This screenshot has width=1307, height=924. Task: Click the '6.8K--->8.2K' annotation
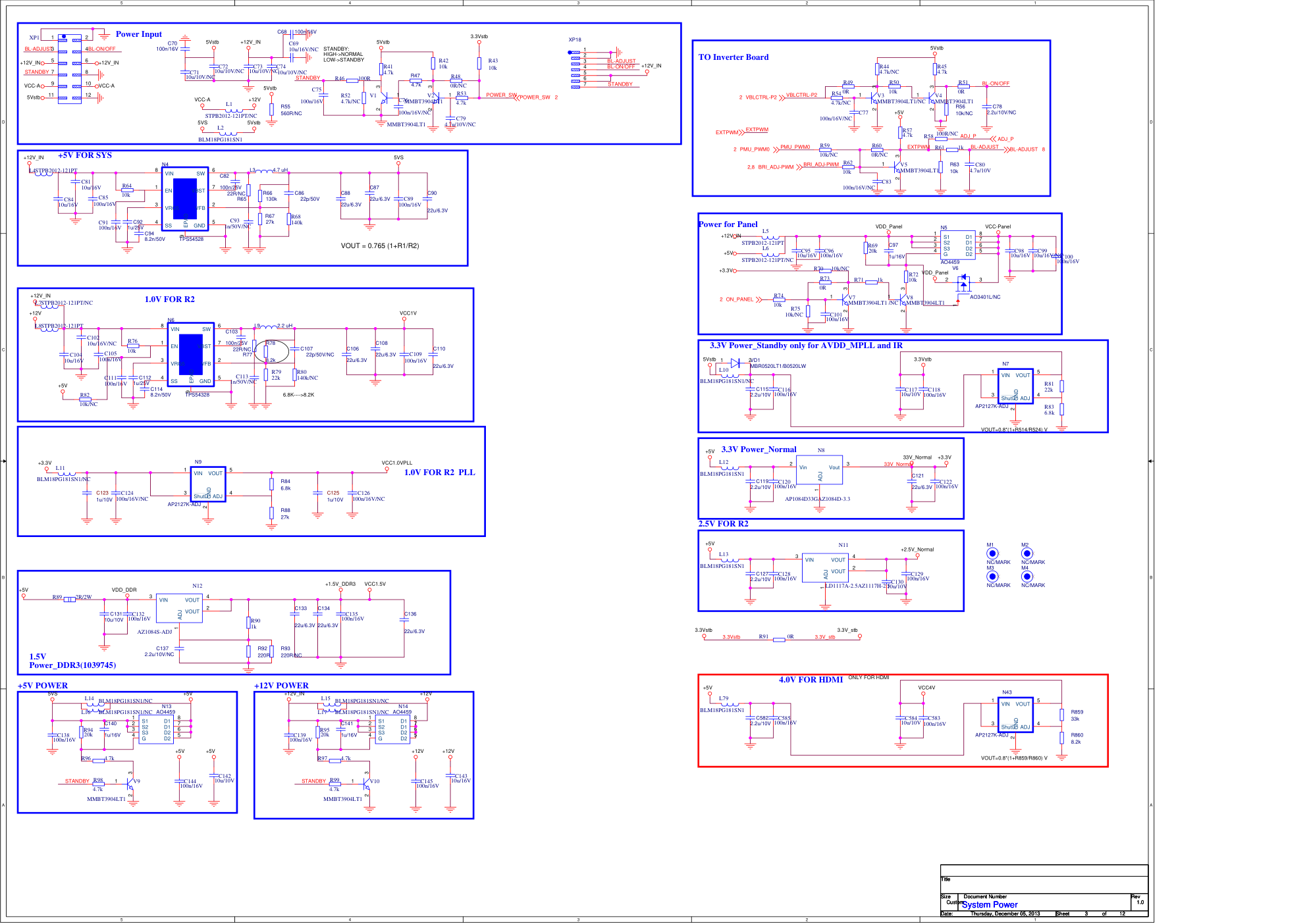point(298,395)
